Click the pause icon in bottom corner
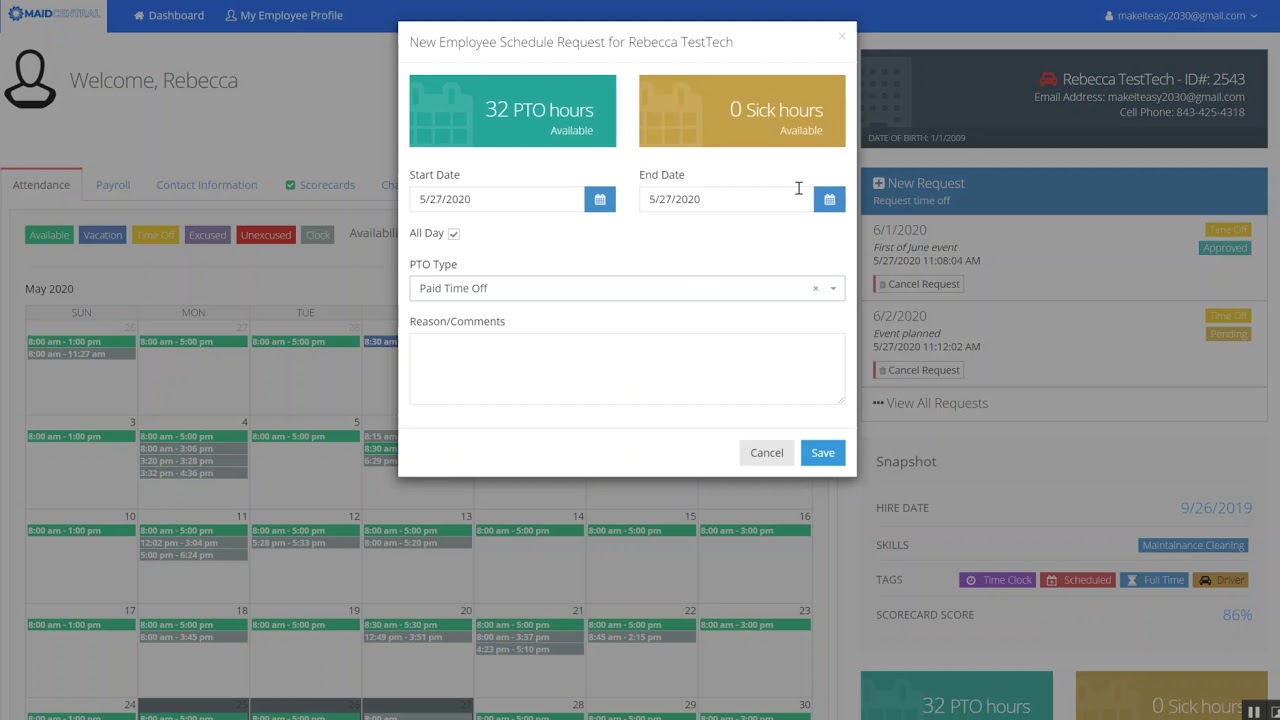The width and height of the screenshot is (1280, 720). [1253, 712]
